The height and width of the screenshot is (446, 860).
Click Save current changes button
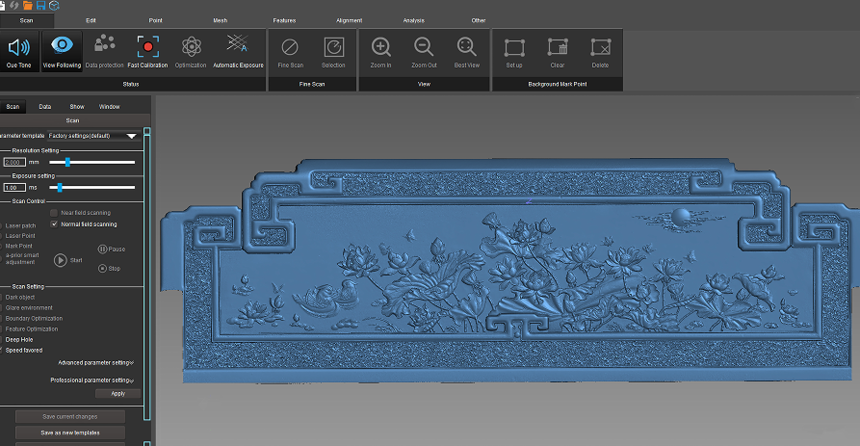pyautogui.click(x=70, y=416)
